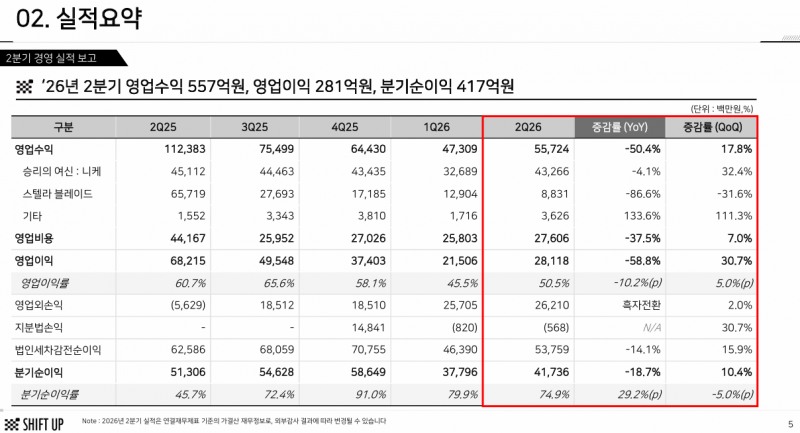Click the '분기순이익률' row label
The height and width of the screenshot is (433, 800).
pyautogui.click(x=49, y=394)
